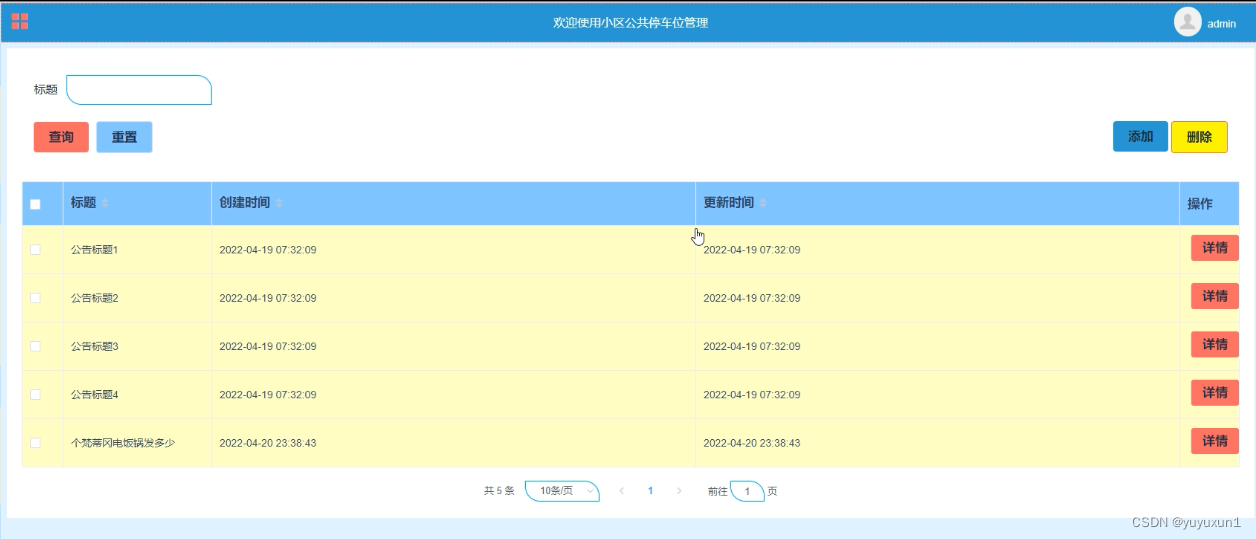The image size is (1256, 539).
Task: Focus the 标题 search input field
Action: pyautogui.click(x=139, y=90)
